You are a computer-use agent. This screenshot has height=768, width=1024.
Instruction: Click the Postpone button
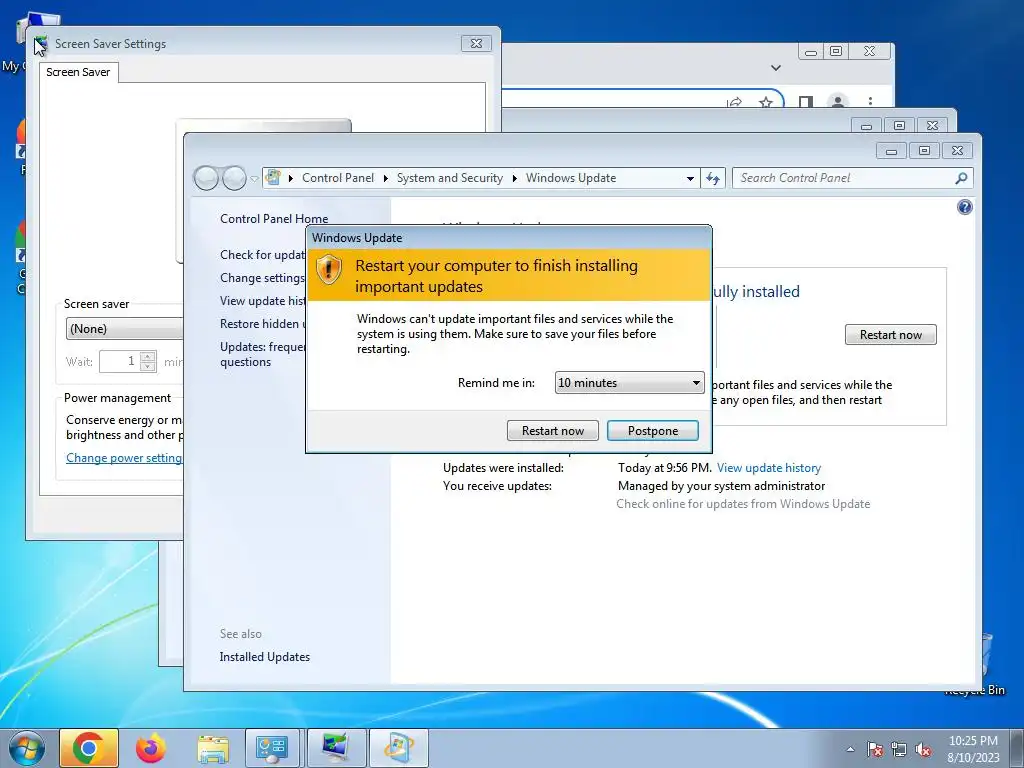click(652, 430)
